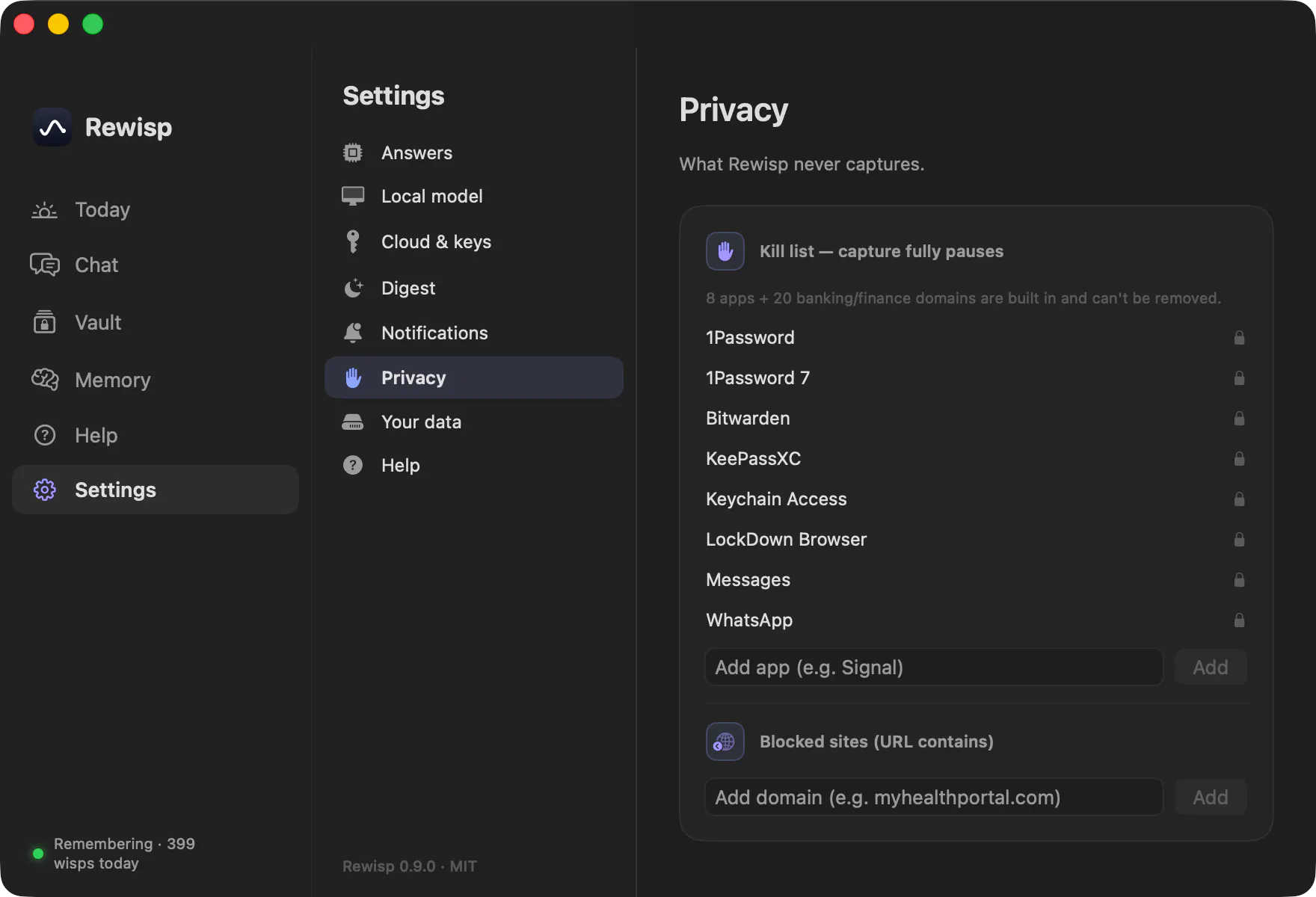Click the Add button next to domain field
The width and height of the screenshot is (1316, 897).
(1211, 797)
